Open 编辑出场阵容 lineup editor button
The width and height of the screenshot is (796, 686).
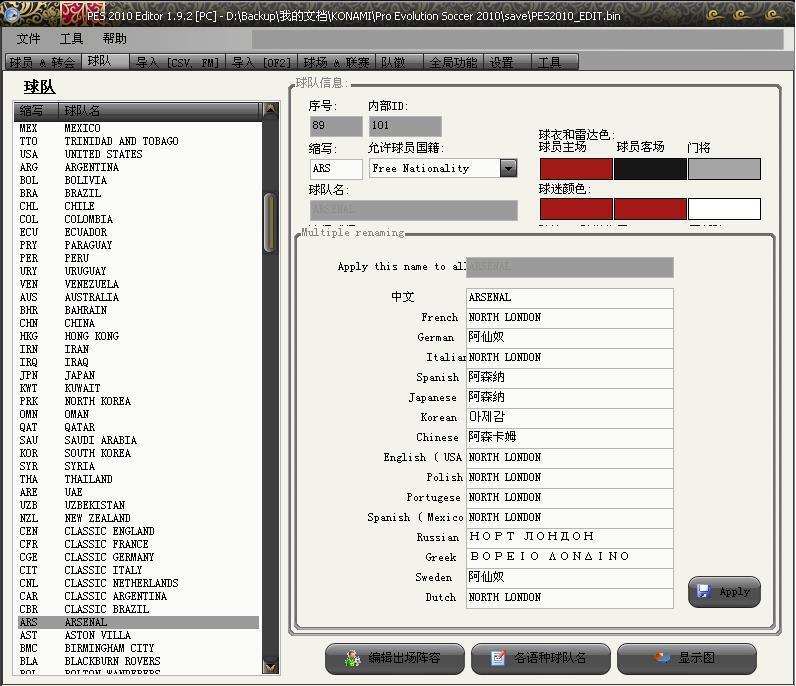click(x=395, y=658)
